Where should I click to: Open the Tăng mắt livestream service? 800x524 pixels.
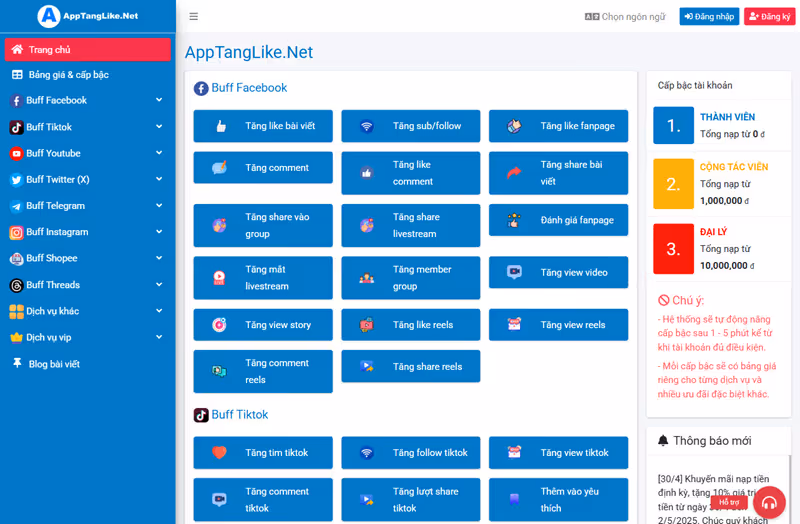(263, 278)
